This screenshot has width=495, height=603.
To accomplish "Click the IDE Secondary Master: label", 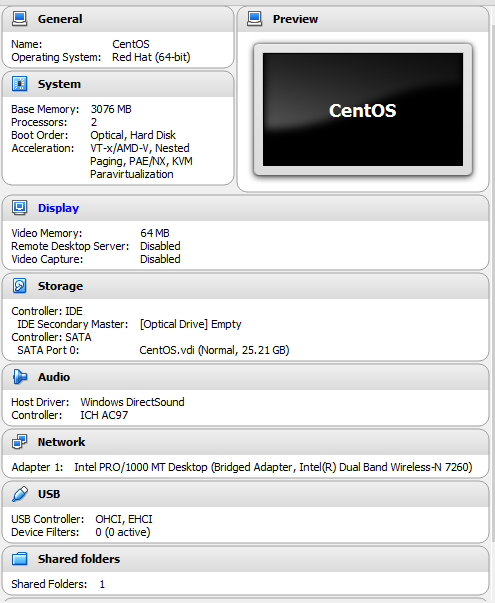I will point(73,324).
